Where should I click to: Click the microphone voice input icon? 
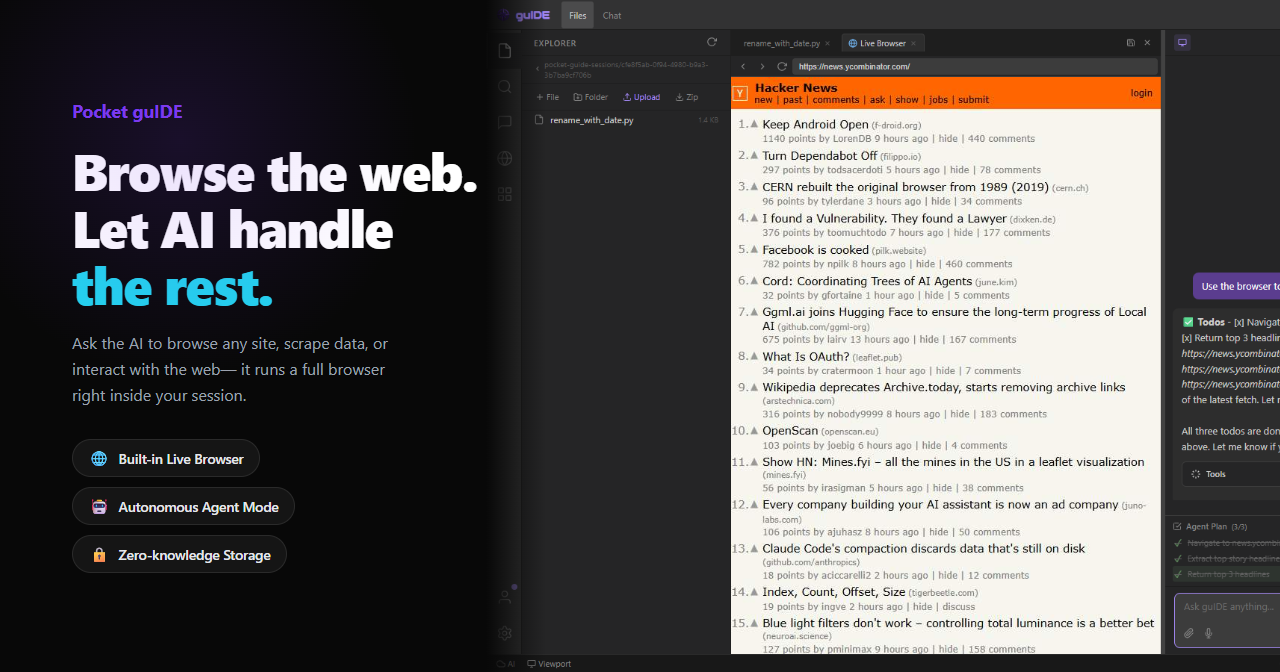point(1208,633)
